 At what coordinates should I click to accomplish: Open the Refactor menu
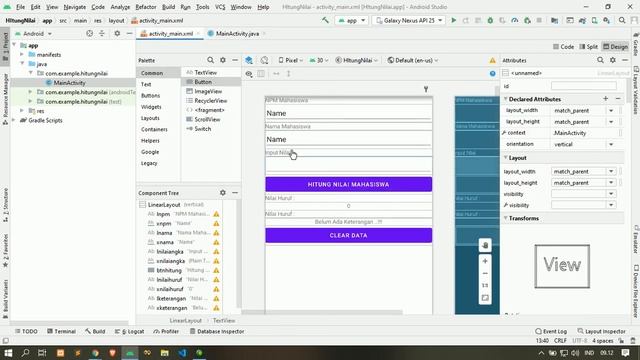(146, 7)
